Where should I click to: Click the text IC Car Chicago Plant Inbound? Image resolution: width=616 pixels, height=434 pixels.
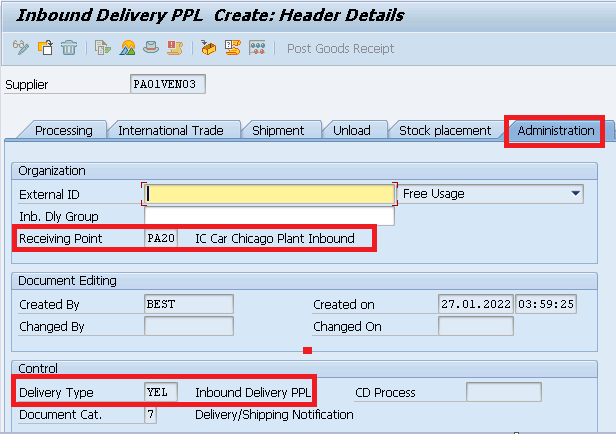click(275, 238)
